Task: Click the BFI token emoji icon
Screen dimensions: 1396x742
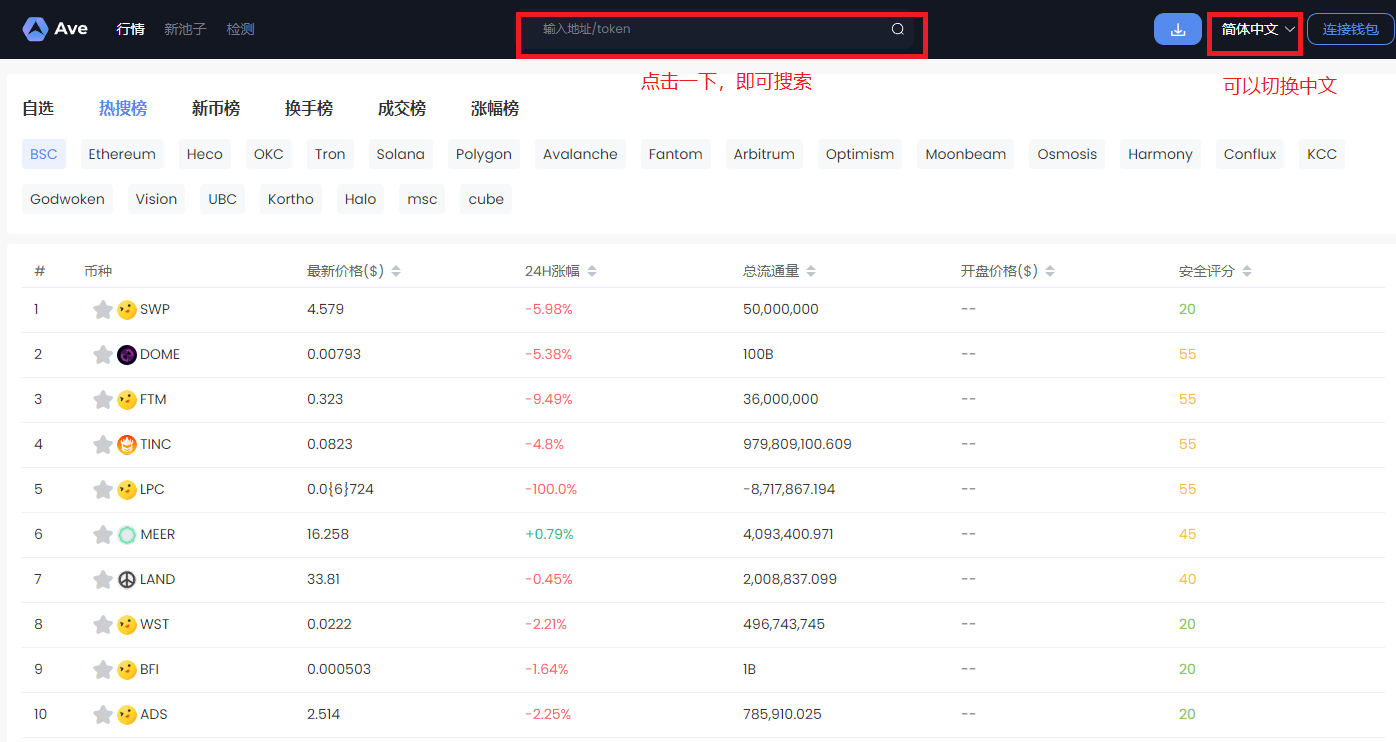Action: (x=127, y=670)
